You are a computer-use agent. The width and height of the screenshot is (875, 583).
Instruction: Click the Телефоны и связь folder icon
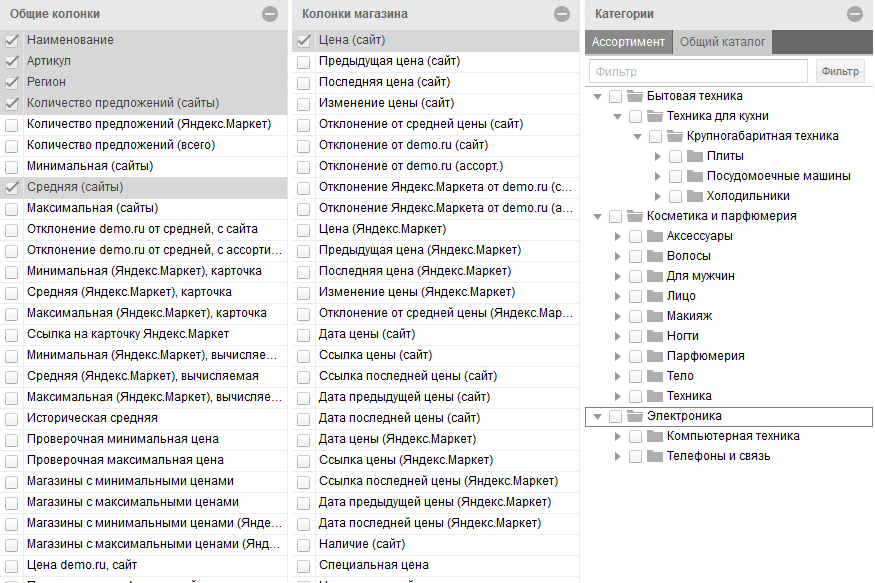pos(654,456)
